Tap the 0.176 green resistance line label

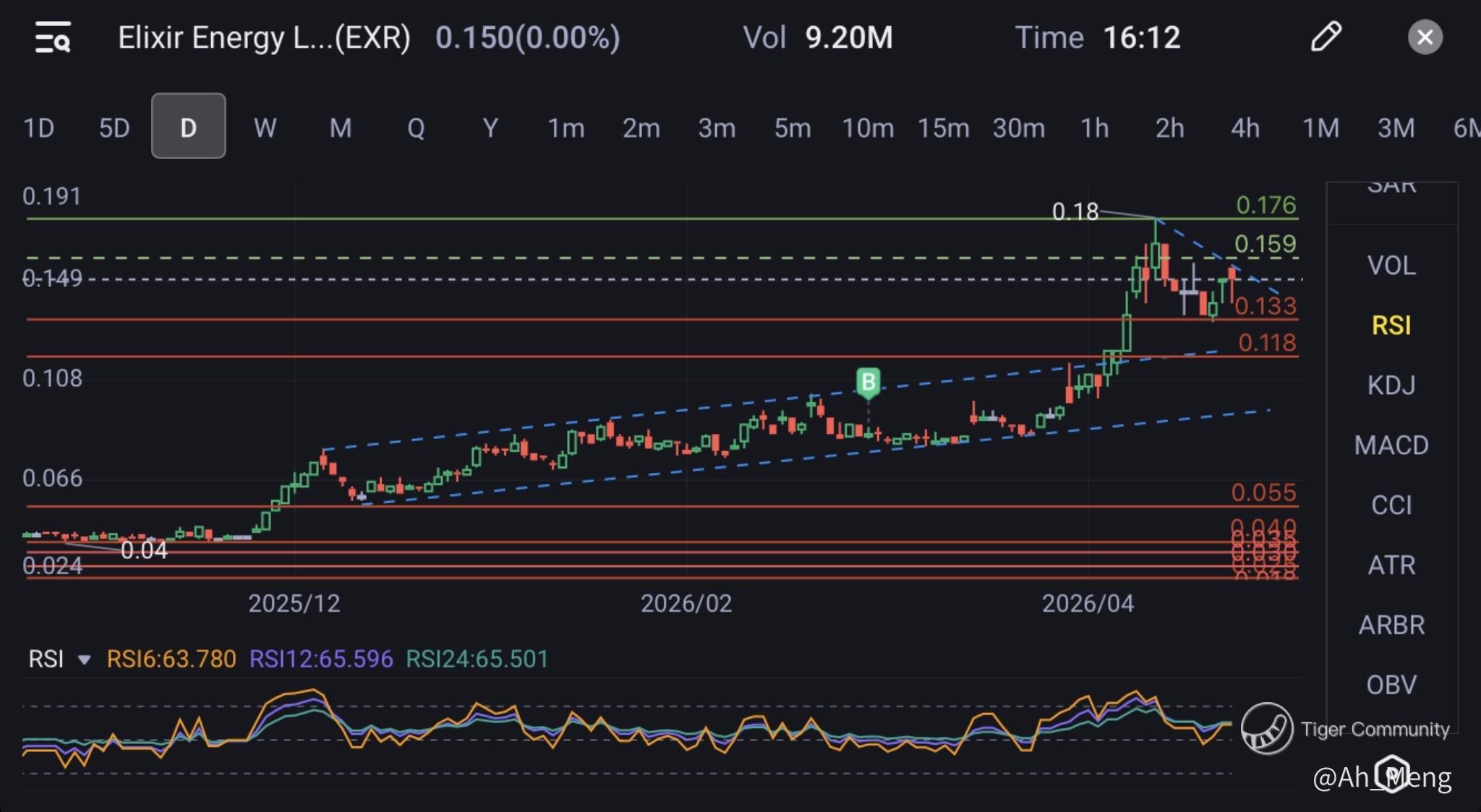click(x=1266, y=205)
